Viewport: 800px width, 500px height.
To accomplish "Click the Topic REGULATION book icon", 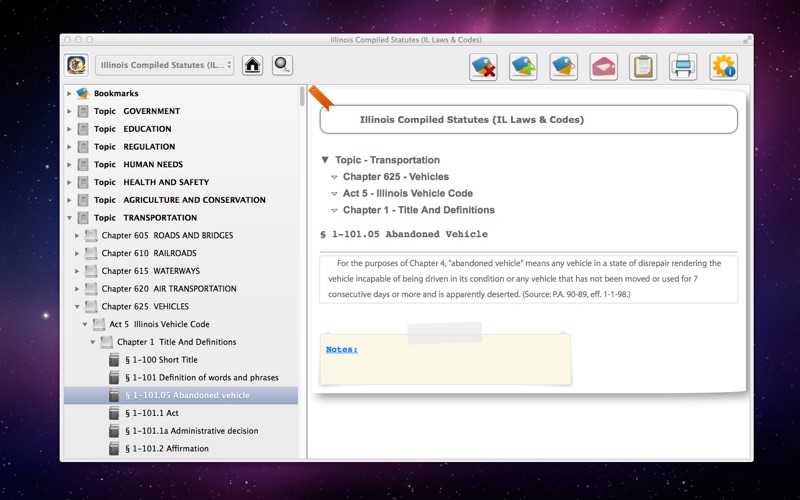I will point(83,147).
